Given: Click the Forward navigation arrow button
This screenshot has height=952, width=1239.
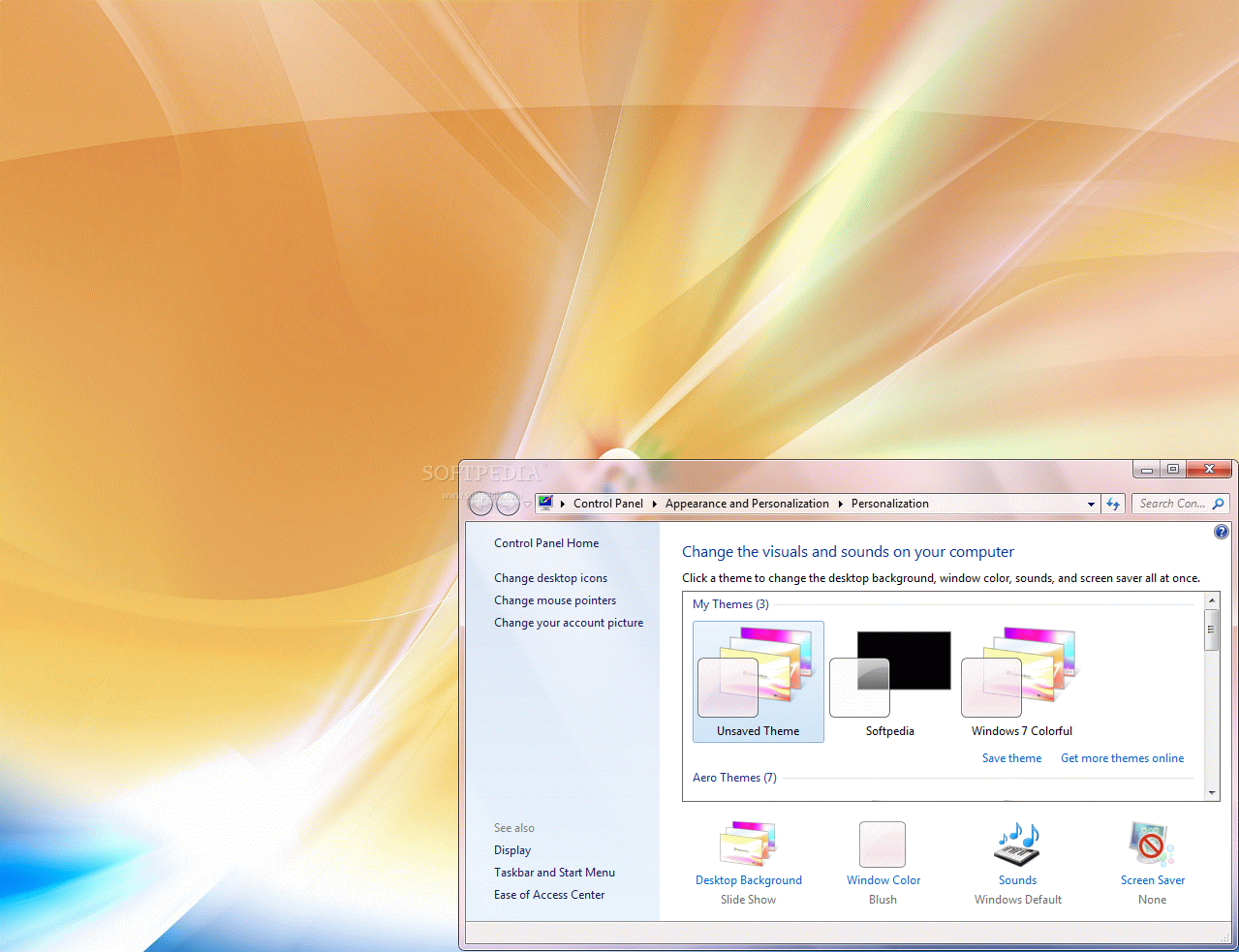Looking at the screenshot, I should (x=508, y=504).
